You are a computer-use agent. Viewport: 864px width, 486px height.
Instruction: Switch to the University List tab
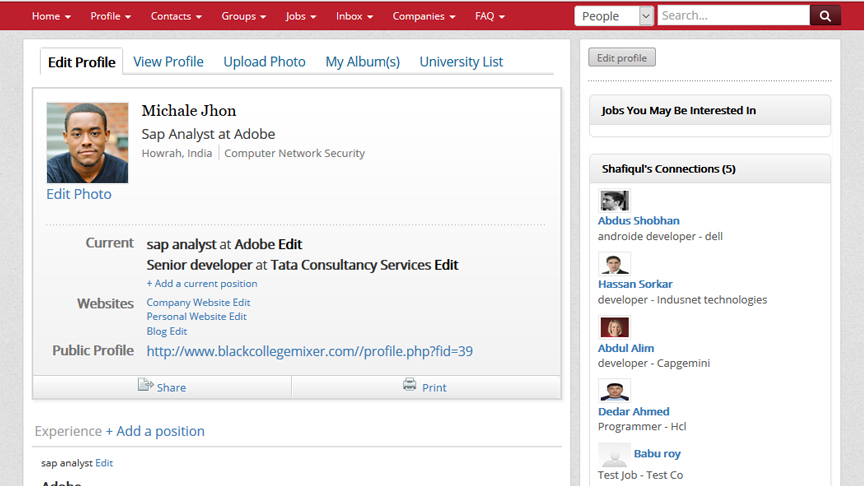click(x=461, y=62)
